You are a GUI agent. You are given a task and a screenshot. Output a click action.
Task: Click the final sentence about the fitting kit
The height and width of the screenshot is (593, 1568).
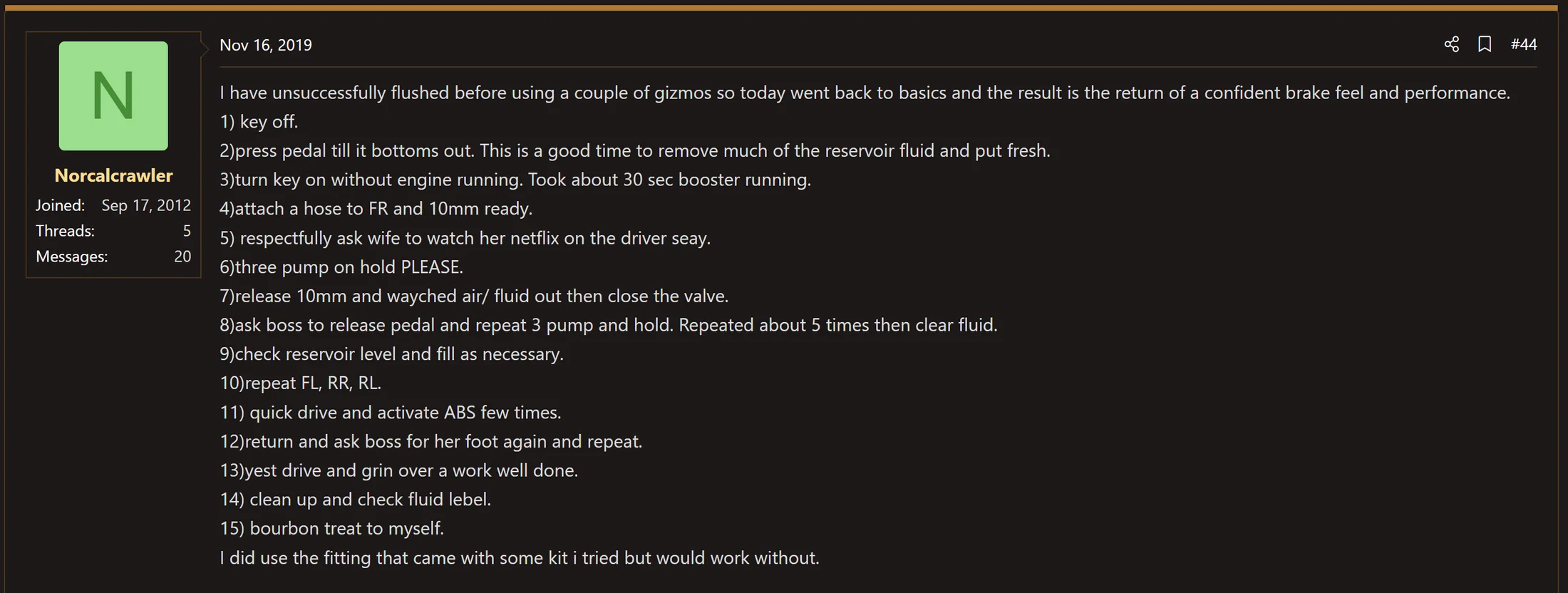click(520, 558)
